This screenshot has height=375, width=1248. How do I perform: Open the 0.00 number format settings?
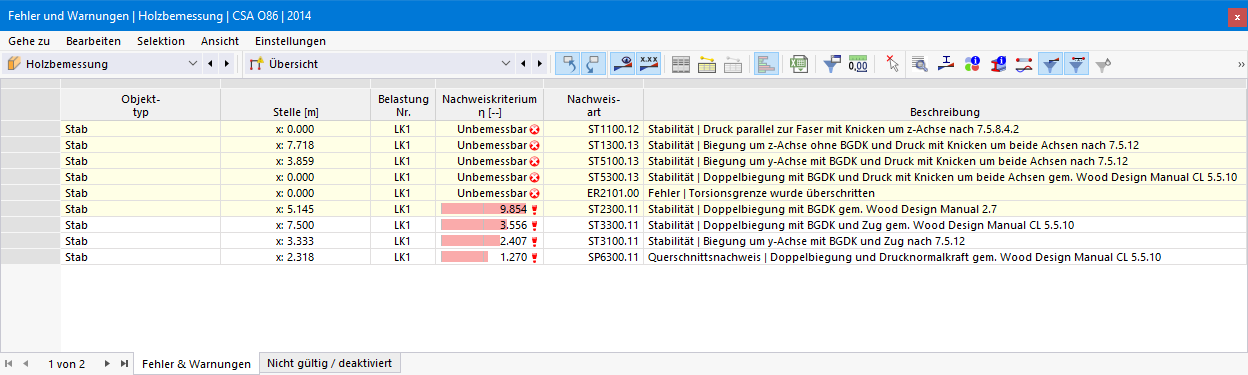pyautogui.click(x=858, y=64)
